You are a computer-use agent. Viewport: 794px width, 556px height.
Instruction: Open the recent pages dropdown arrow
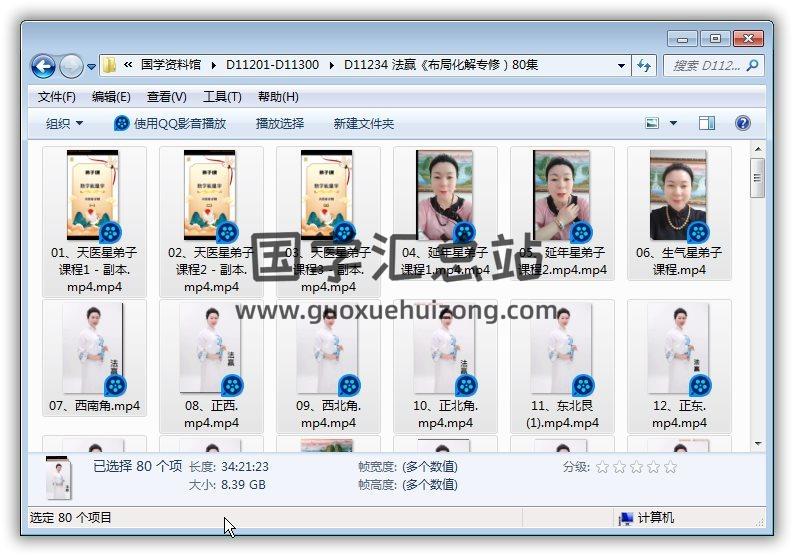pos(92,67)
